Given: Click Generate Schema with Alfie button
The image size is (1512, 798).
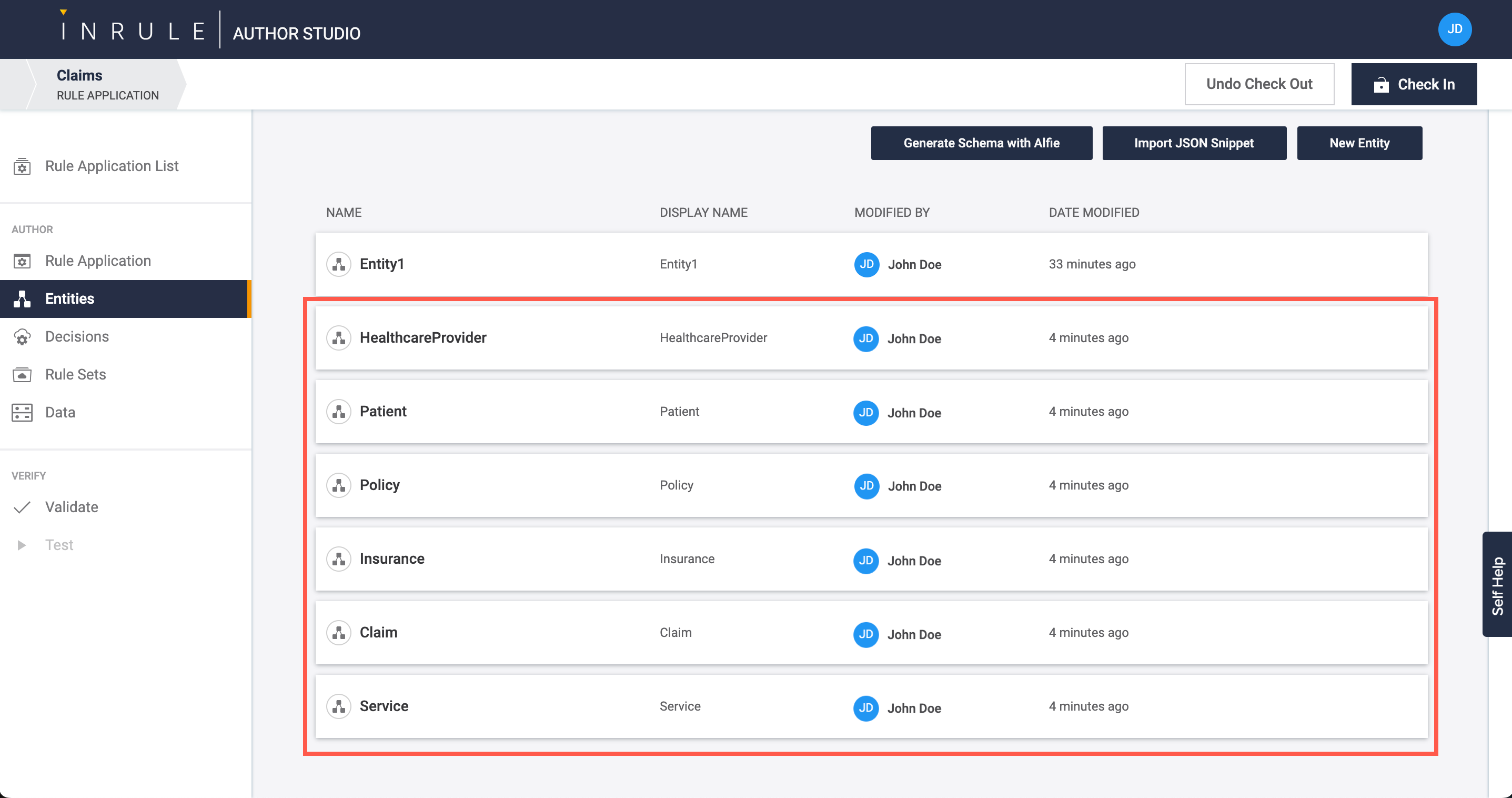Looking at the screenshot, I should (x=981, y=143).
